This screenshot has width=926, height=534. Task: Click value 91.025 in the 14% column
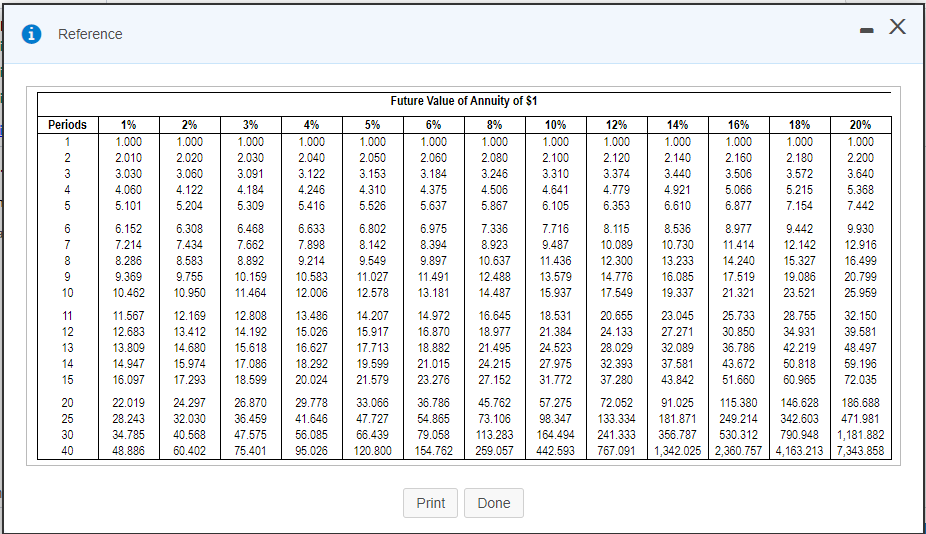(x=677, y=403)
